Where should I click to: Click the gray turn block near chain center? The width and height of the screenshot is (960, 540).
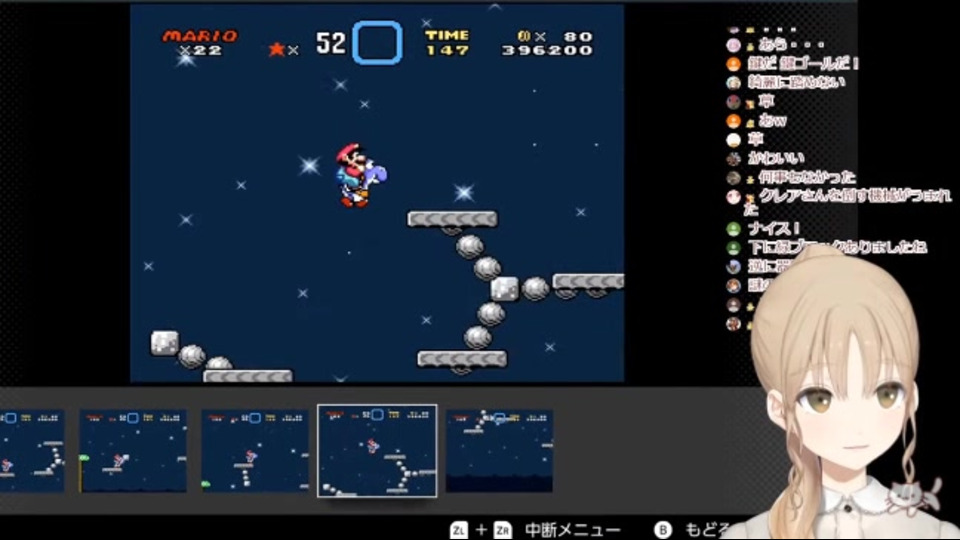click(504, 288)
